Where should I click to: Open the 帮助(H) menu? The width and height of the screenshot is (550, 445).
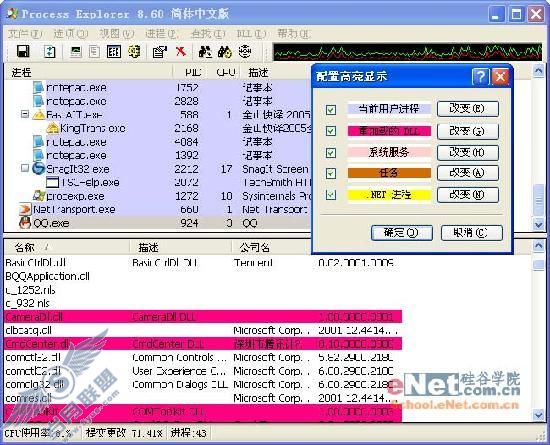tap(294, 34)
